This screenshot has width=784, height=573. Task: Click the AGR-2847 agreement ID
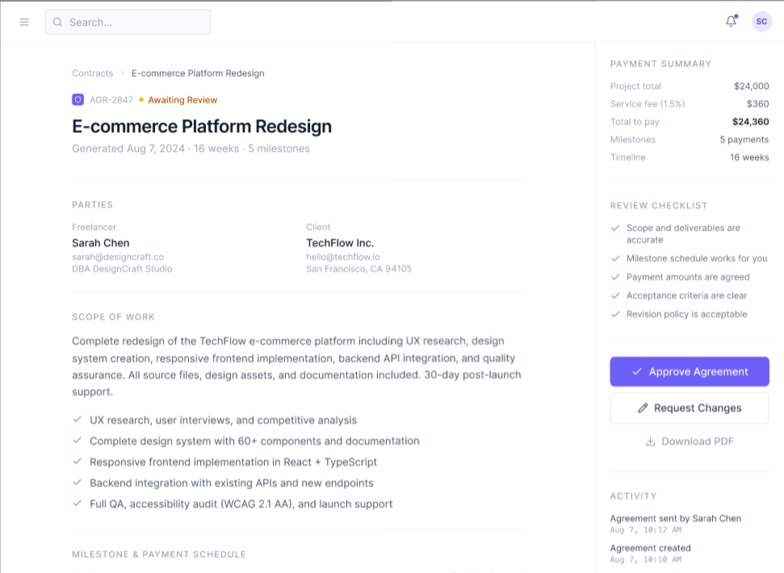pos(112,100)
